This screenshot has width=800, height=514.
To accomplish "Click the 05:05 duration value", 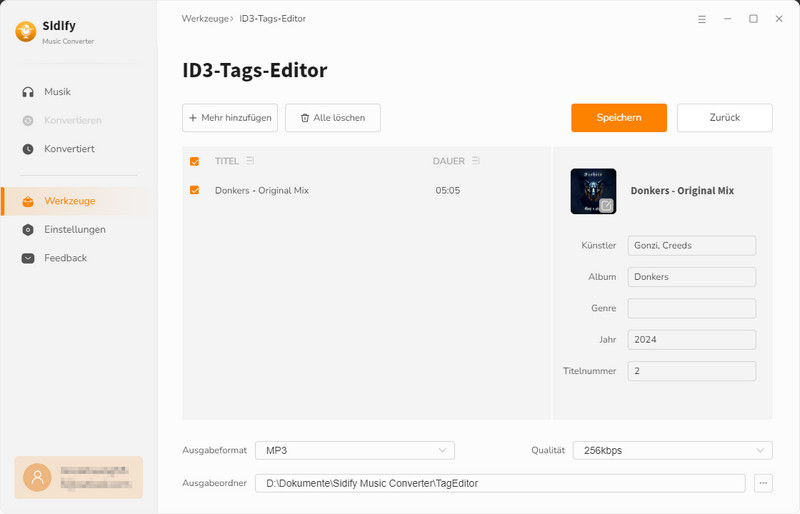I will coord(447,190).
